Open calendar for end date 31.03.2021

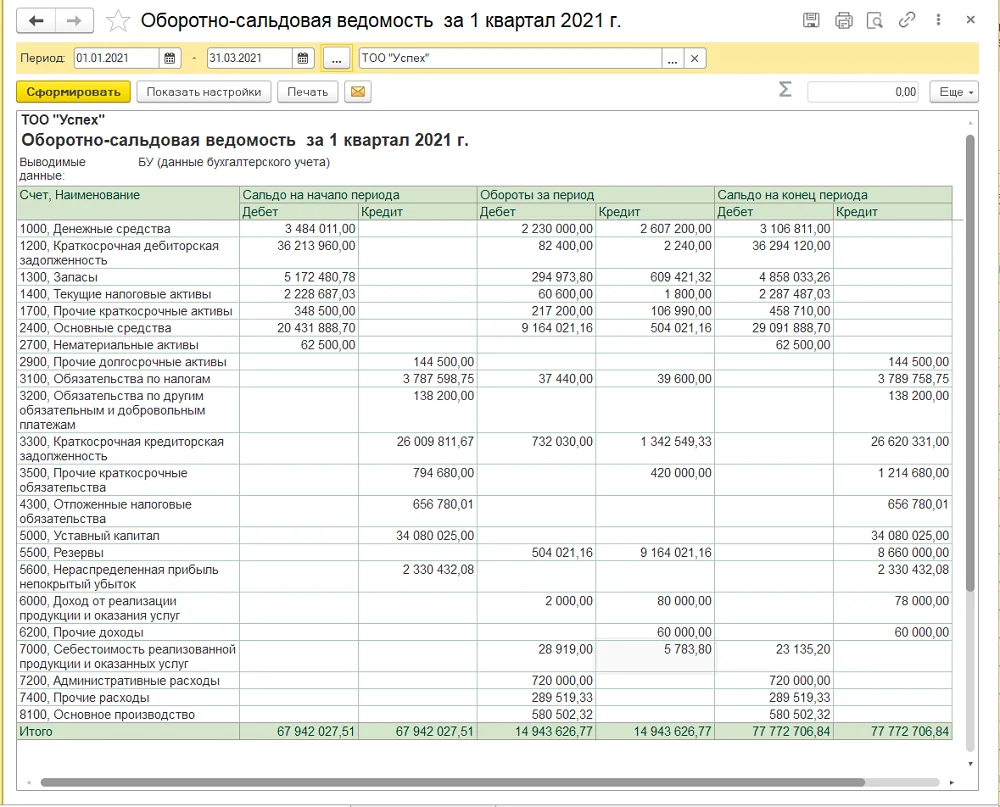click(x=303, y=58)
